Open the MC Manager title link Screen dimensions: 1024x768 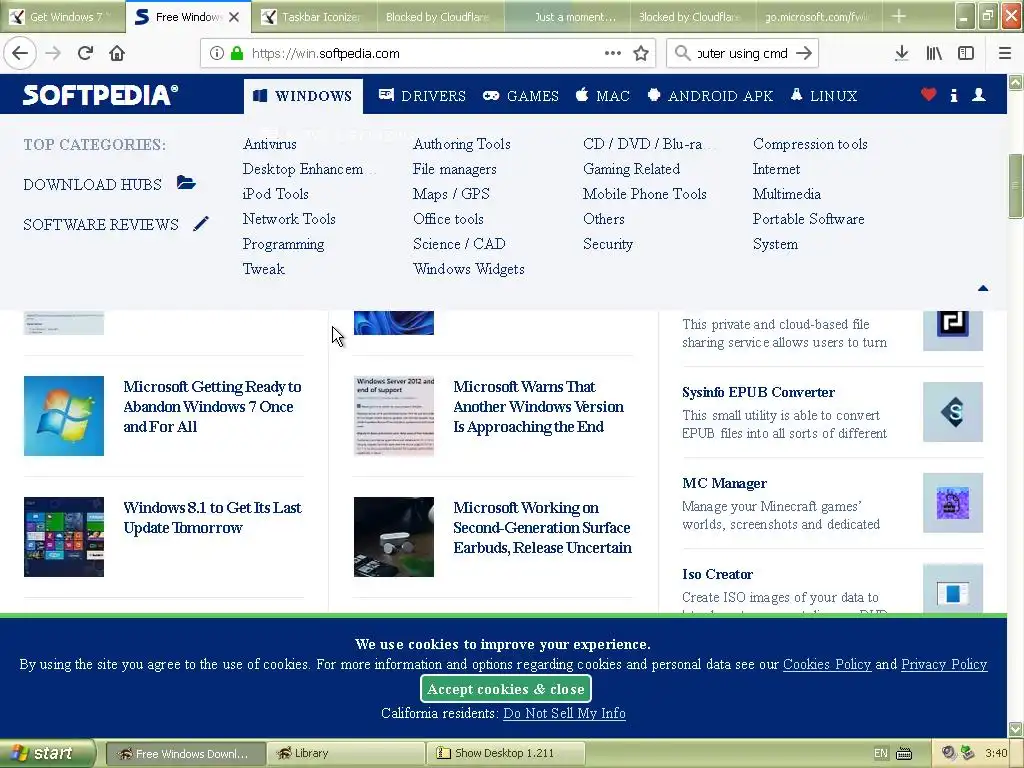pyautogui.click(x=724, y=483)
